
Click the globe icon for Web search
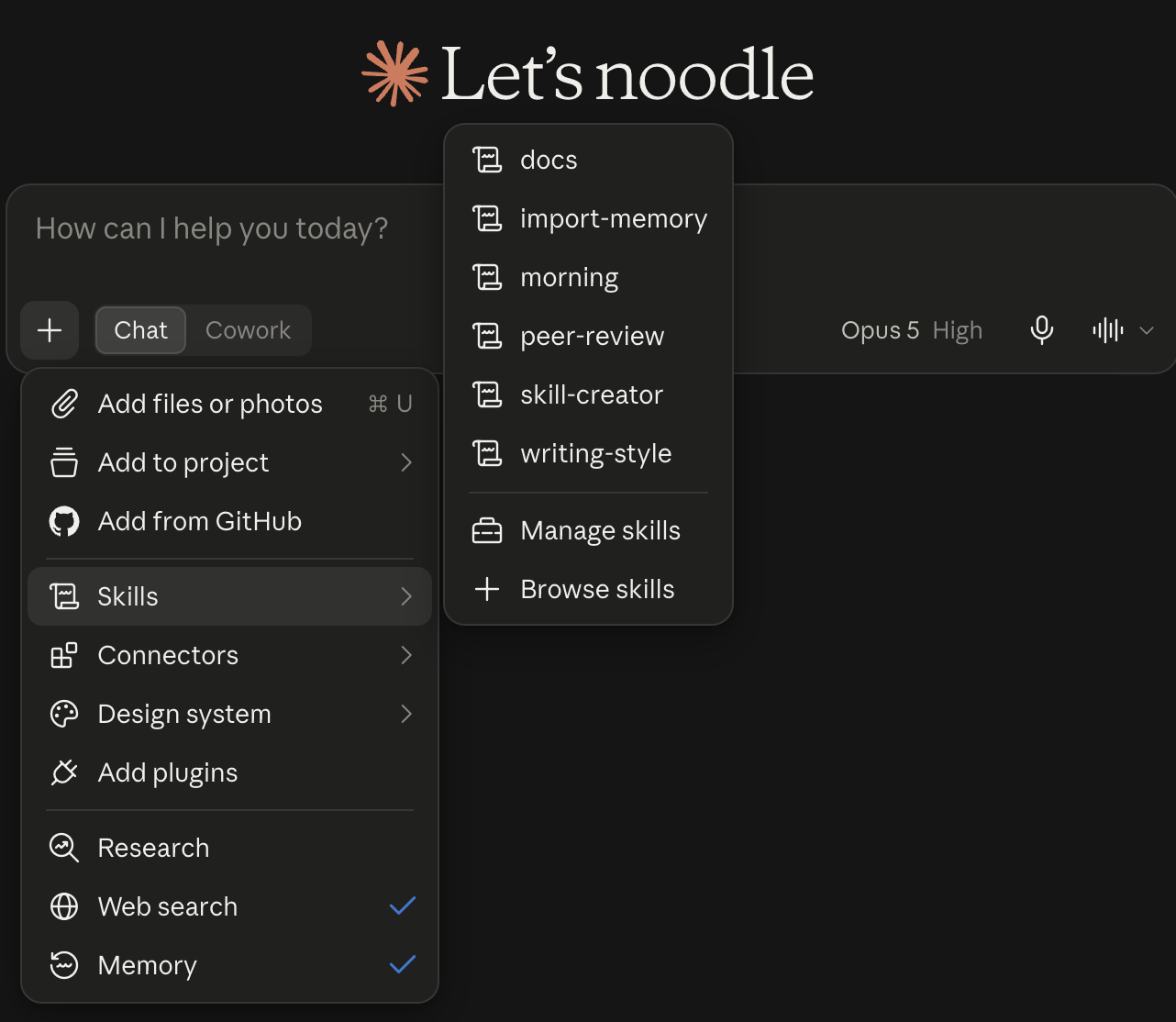click(x=64, y=906)
